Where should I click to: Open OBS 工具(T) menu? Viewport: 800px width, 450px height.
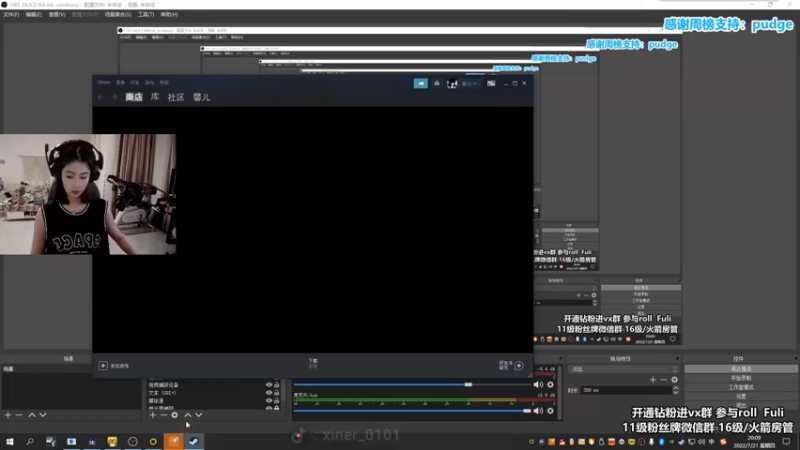coord(146,14)
